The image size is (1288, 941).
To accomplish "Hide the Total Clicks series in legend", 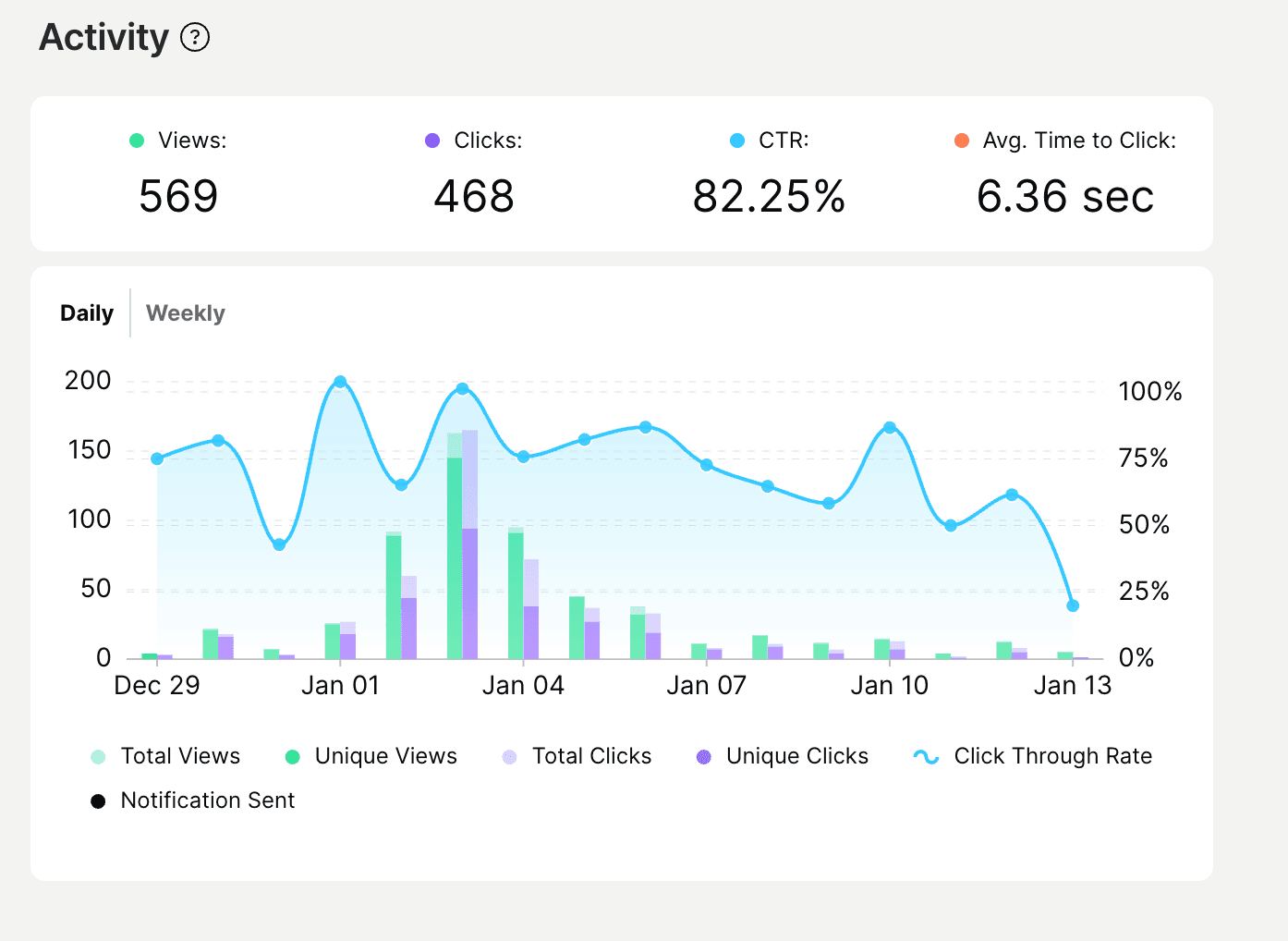I will click(591, 756).
